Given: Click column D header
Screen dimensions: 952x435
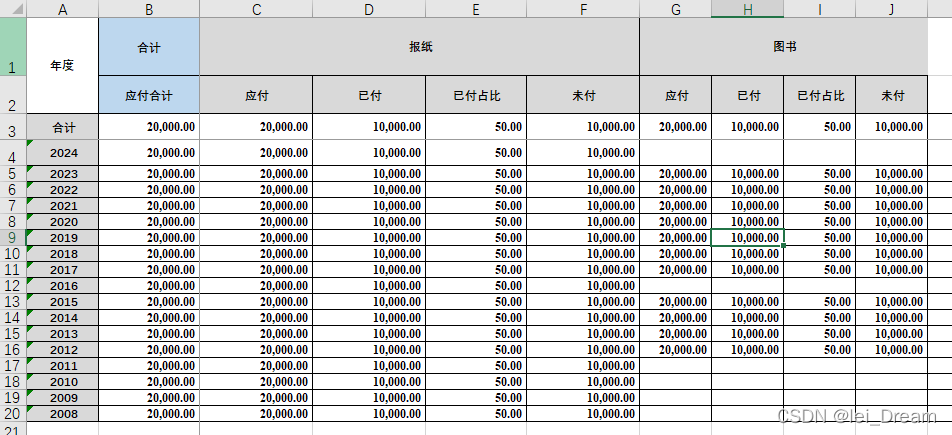Looking at the screenshot, I should (x=369, y=9).
